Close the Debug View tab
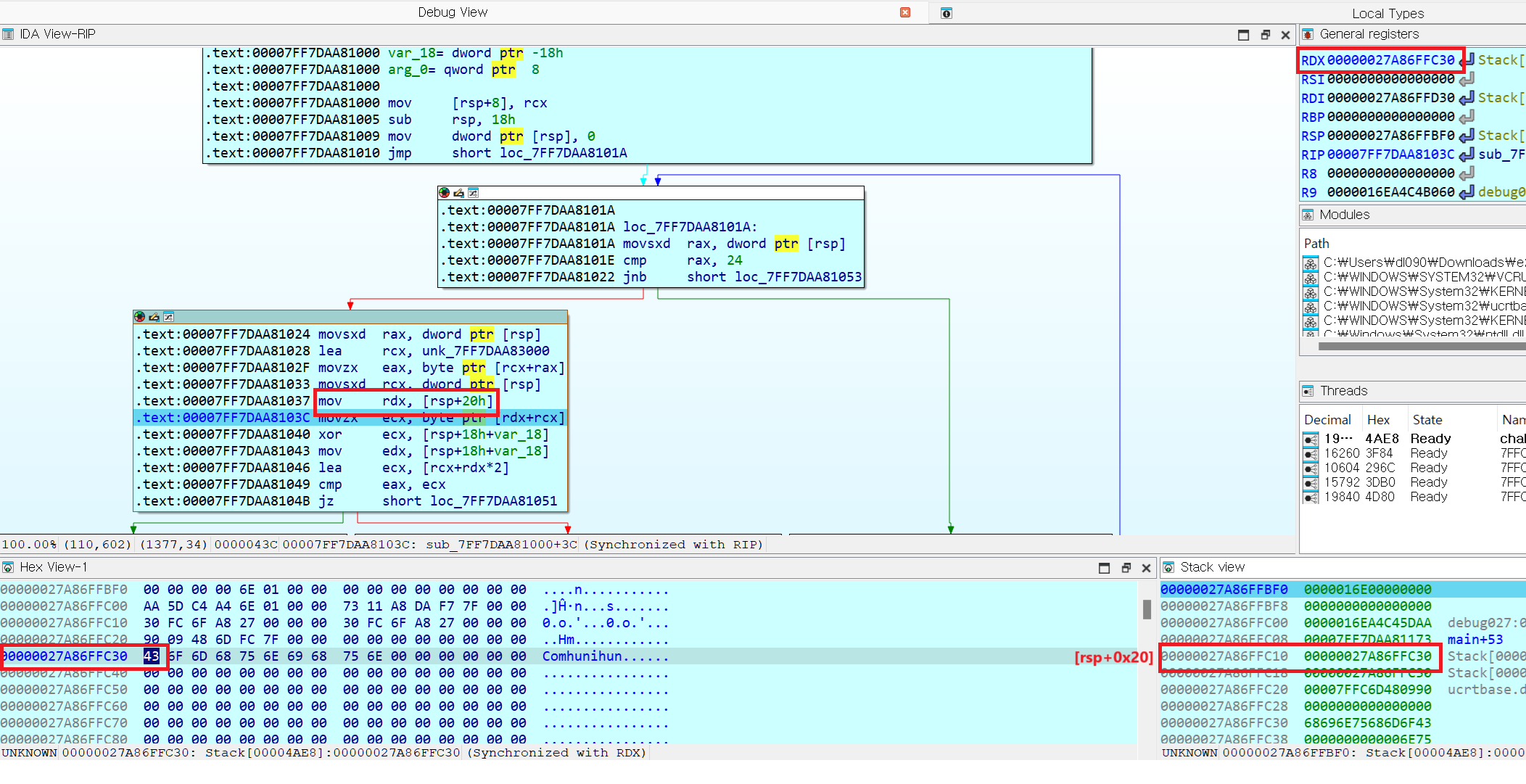The width and height of the screenshot is (1526, 784). click(905, 12)
